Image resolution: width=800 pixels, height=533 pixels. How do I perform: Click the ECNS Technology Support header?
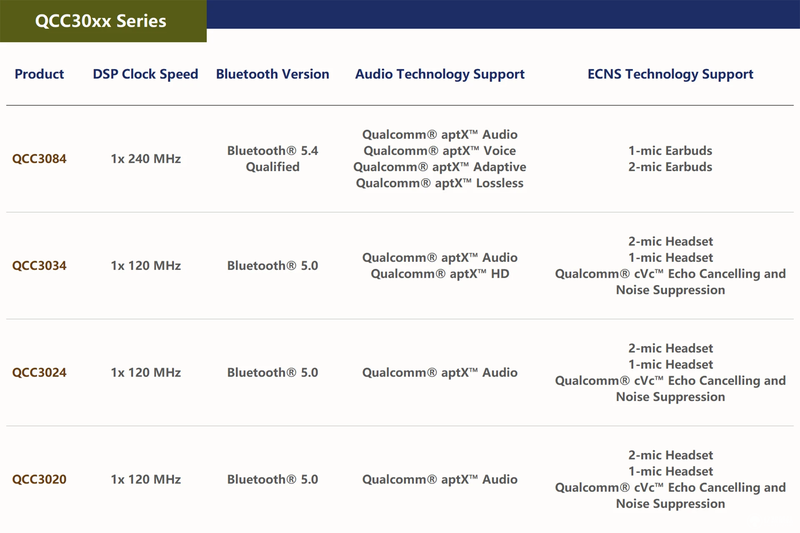pos(670,74)
